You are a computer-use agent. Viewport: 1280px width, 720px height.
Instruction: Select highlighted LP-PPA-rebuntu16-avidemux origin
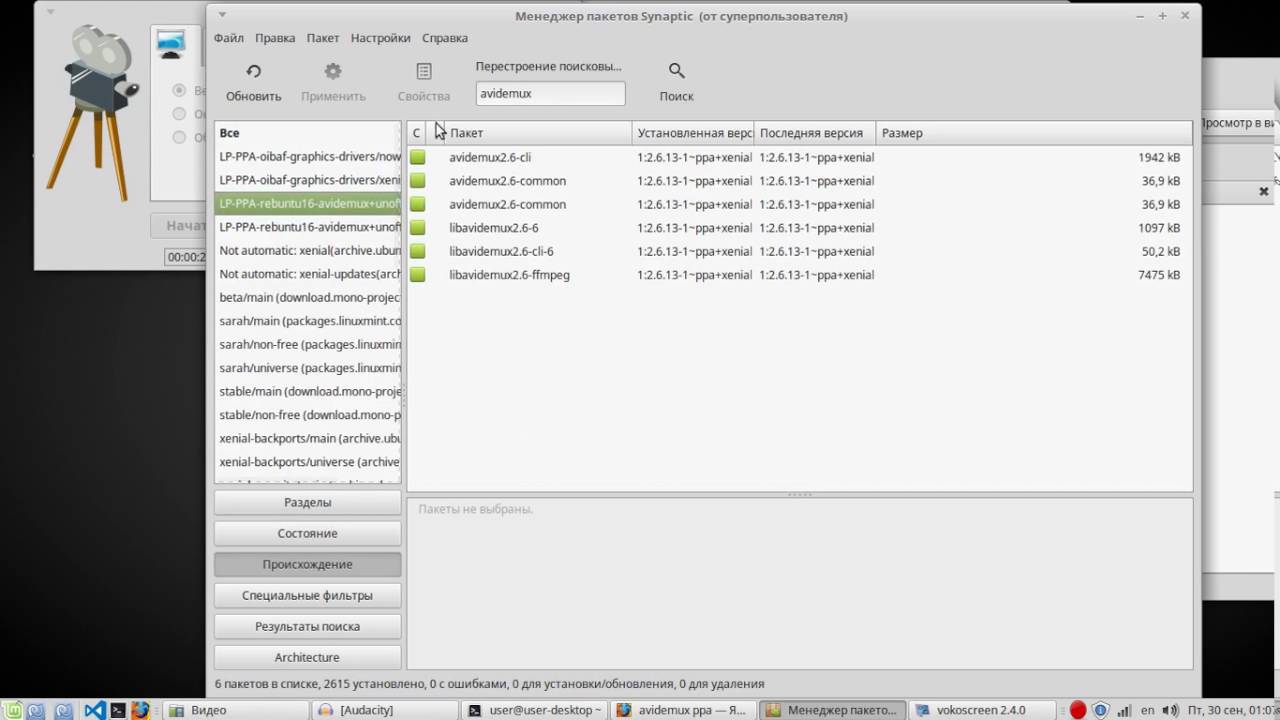pyautogui.click(x=307, y=204)
